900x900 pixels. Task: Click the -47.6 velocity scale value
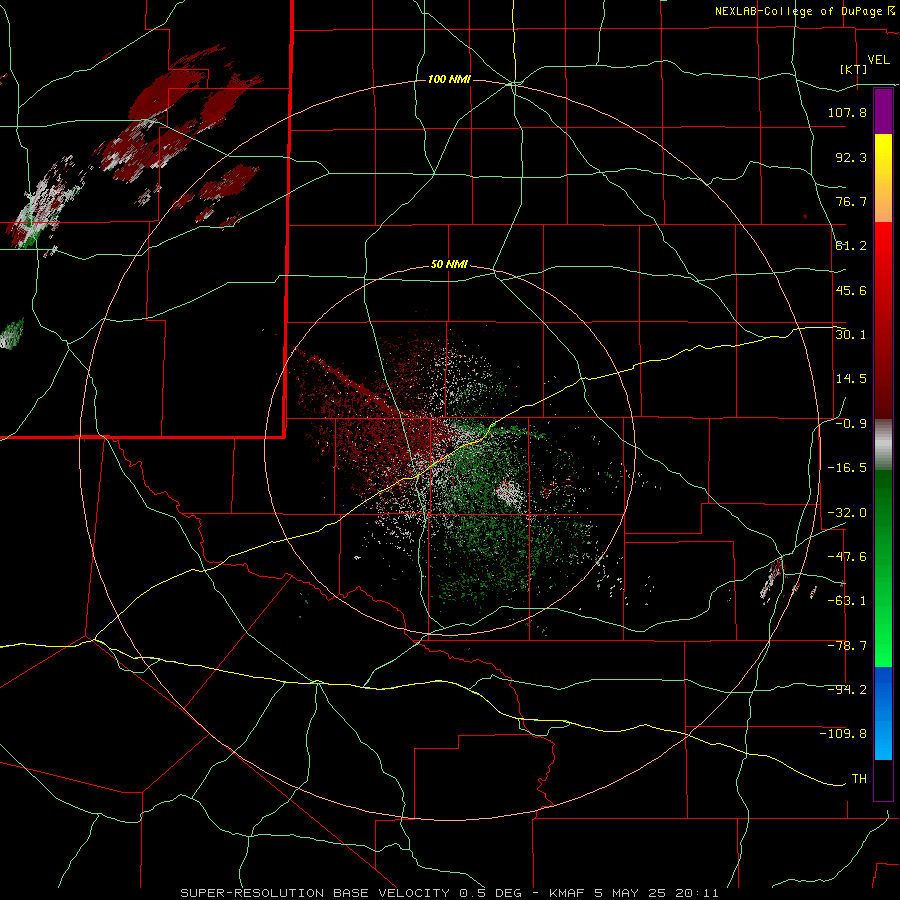tap(847, 556)
